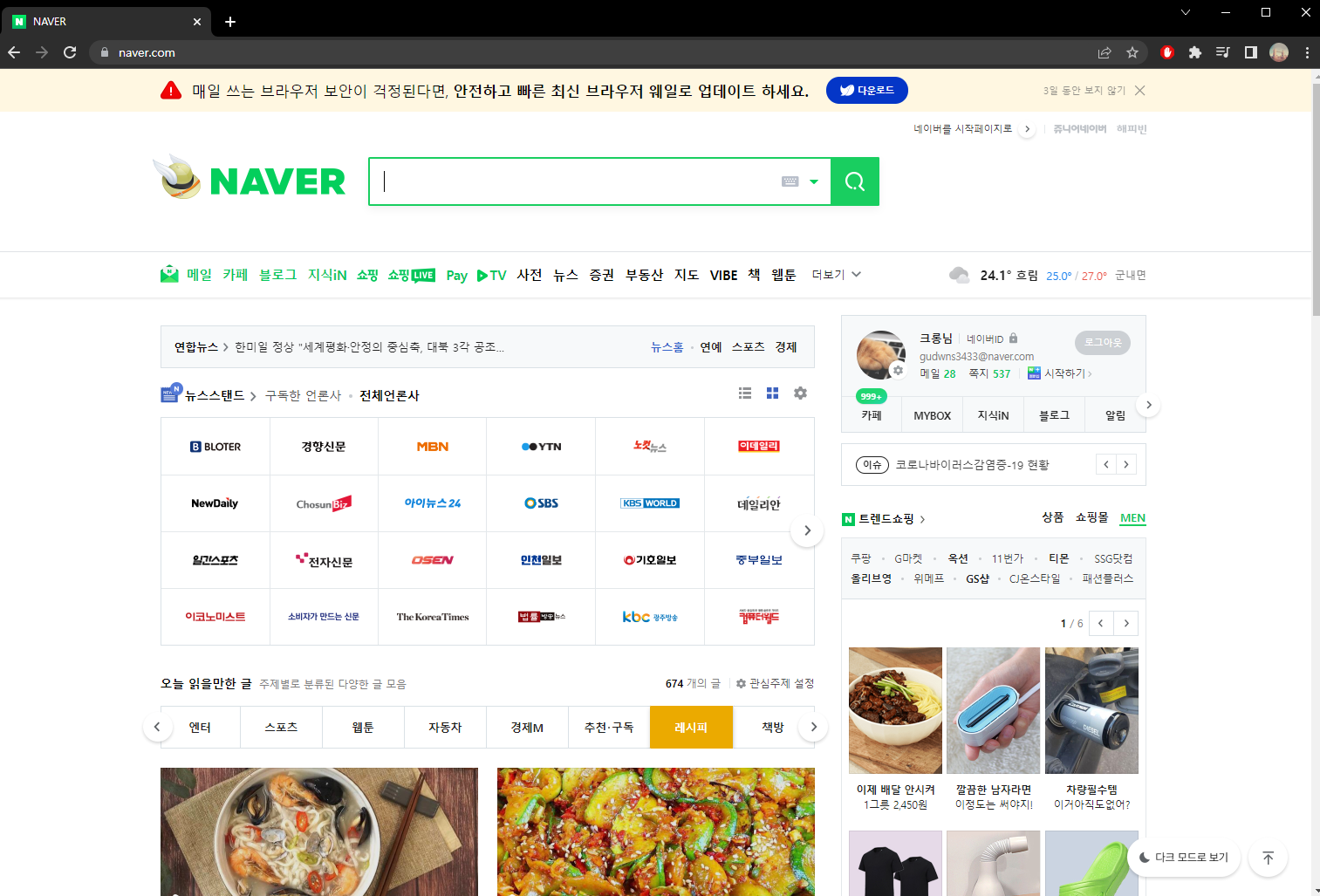Open the 쇼핑LIVE service link
The image size is (1320, 896).
412,275
